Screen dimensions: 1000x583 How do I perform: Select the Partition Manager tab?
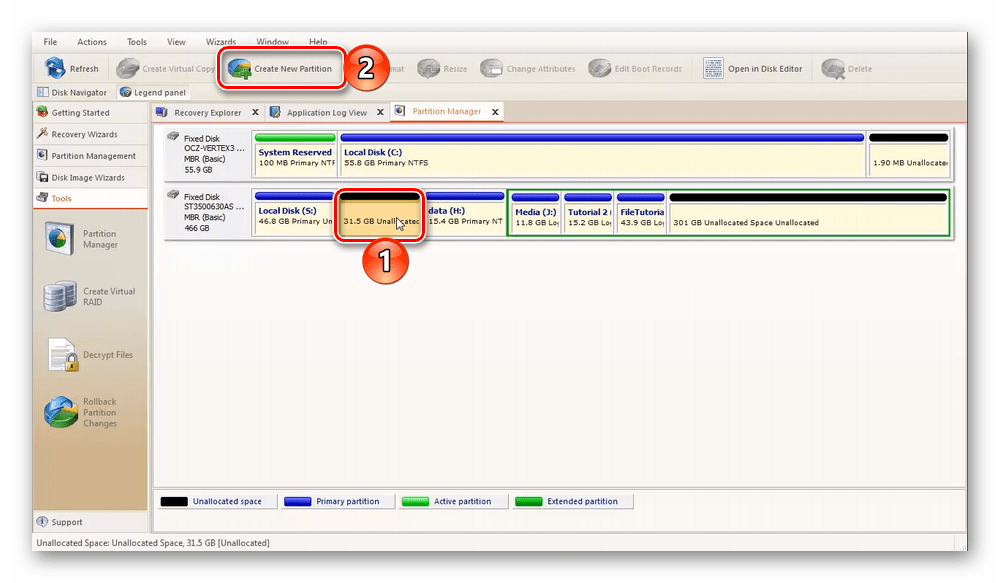(446, 112)
